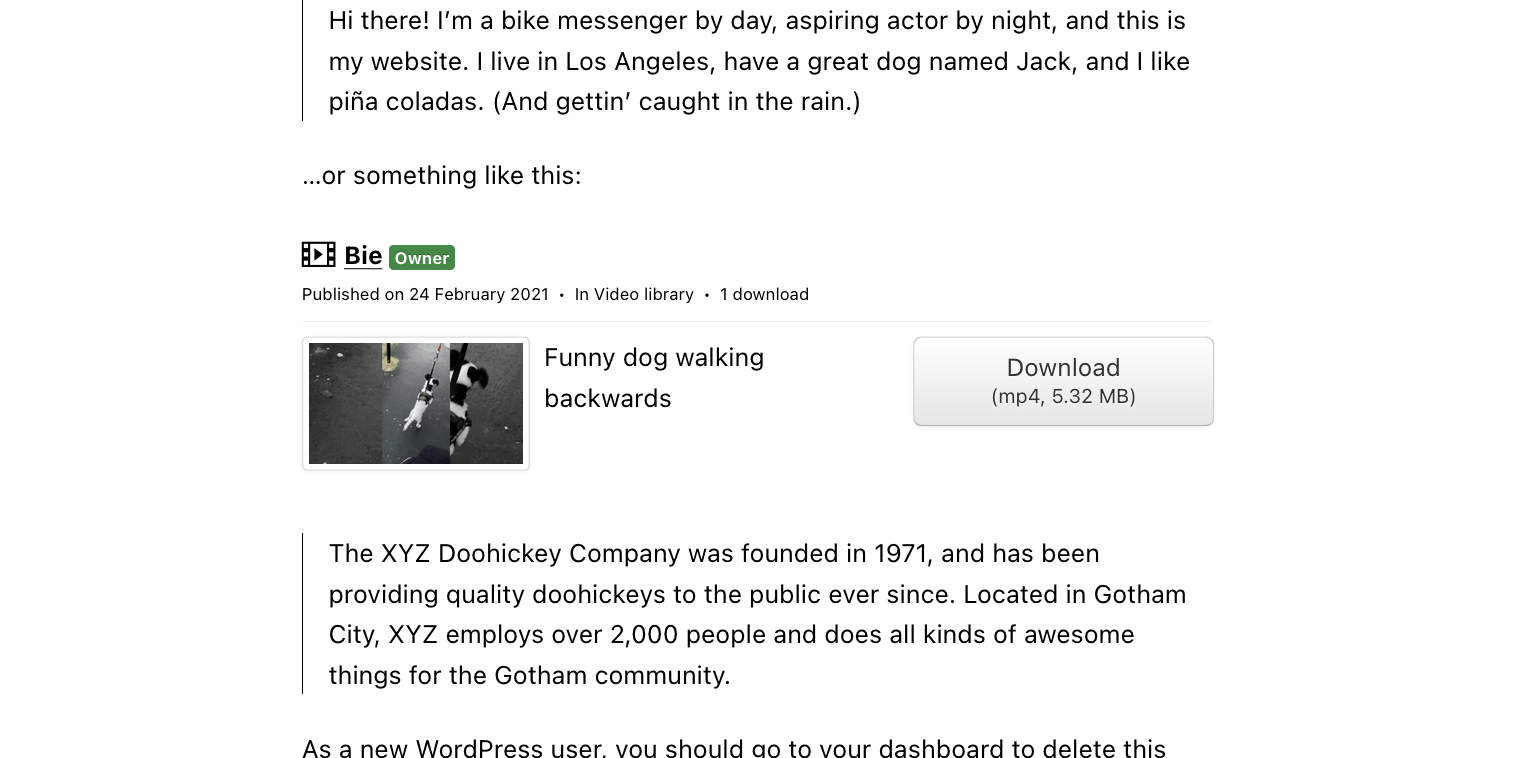Click the dog name 'Jack' in the first quote

[1043, 62]
